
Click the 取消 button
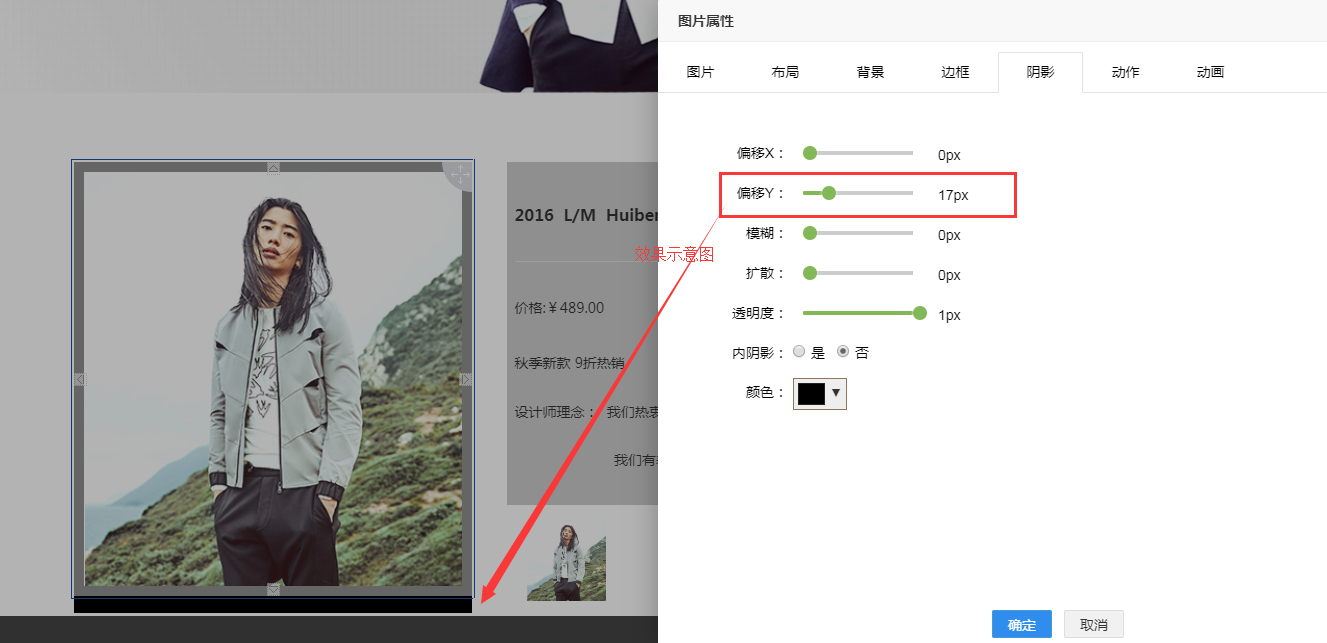click(x=1094, y=624)
